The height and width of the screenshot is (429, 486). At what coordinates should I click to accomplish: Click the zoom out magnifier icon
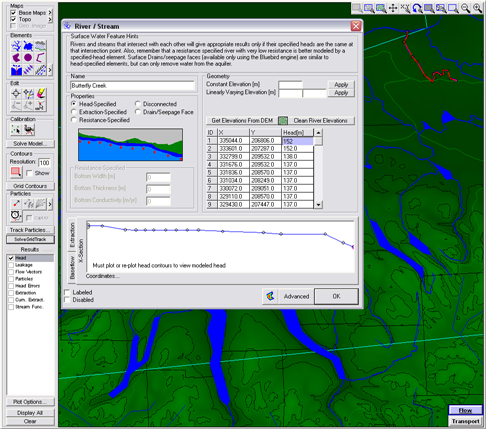pos(465,8)
